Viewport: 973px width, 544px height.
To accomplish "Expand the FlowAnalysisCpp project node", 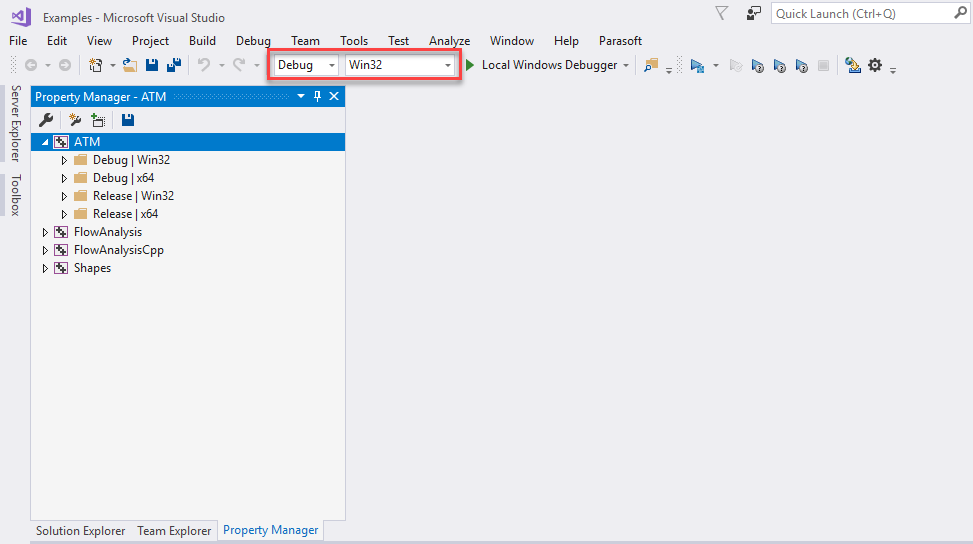I will click(x=45, y=250).
